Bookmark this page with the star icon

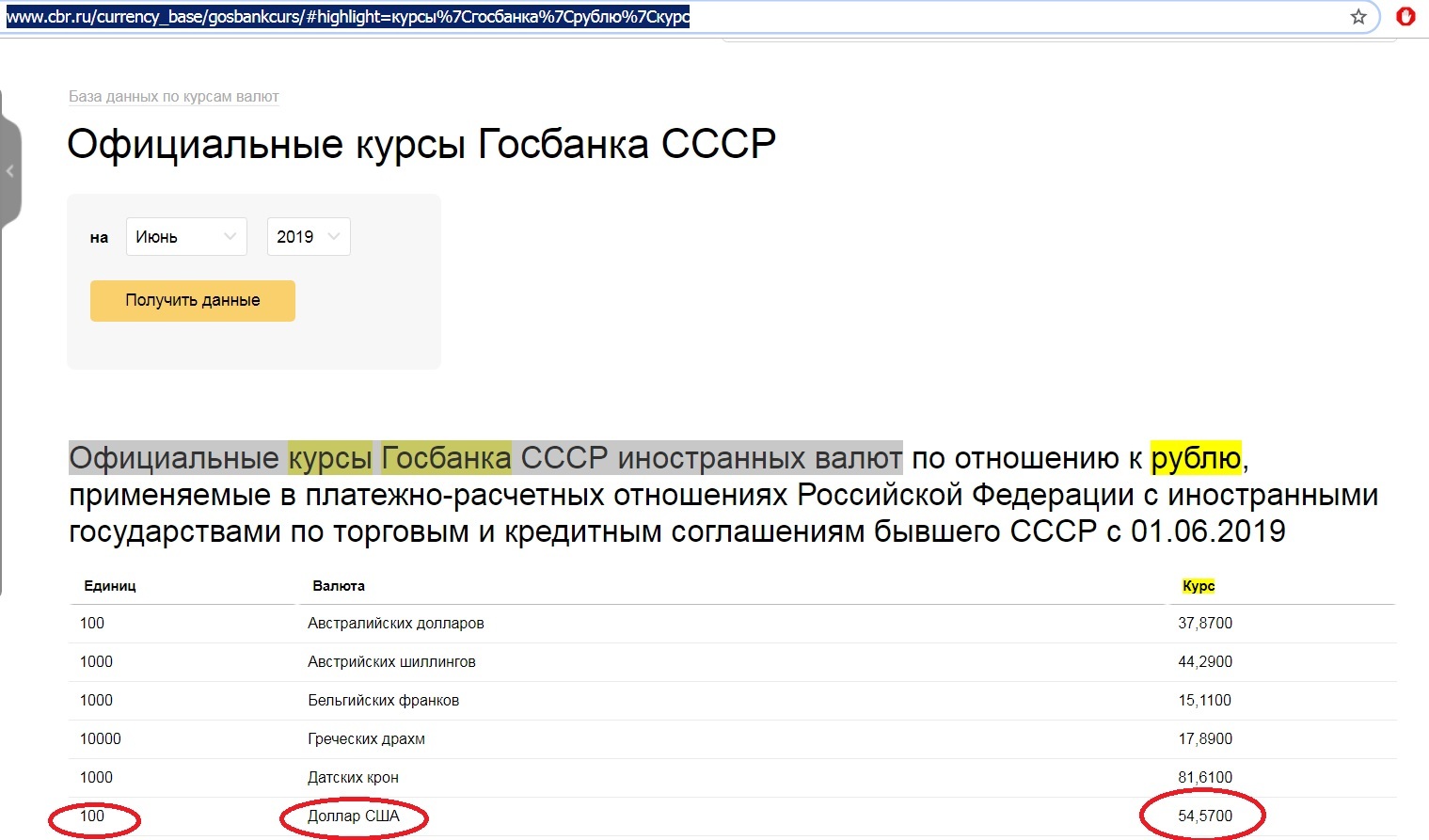(1358, 17)
